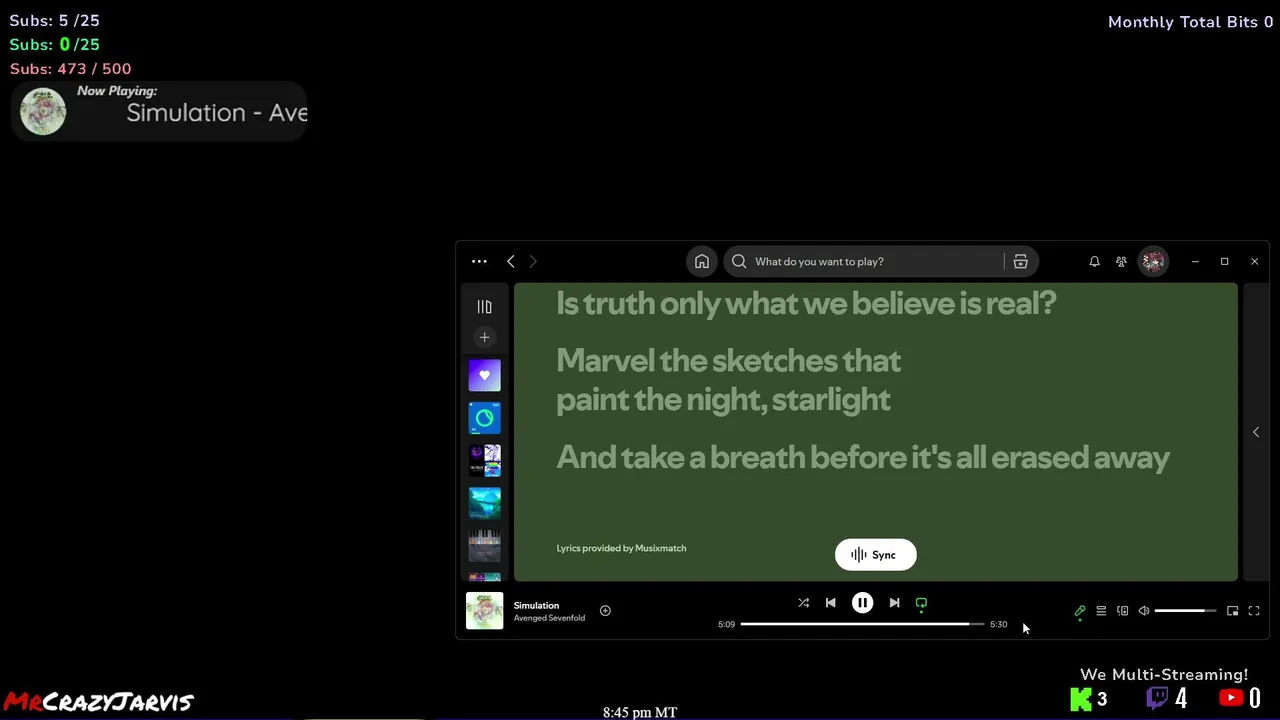1280x720 pixels.
Task: Toggle the repeat mode
Action: pos(921,603)
